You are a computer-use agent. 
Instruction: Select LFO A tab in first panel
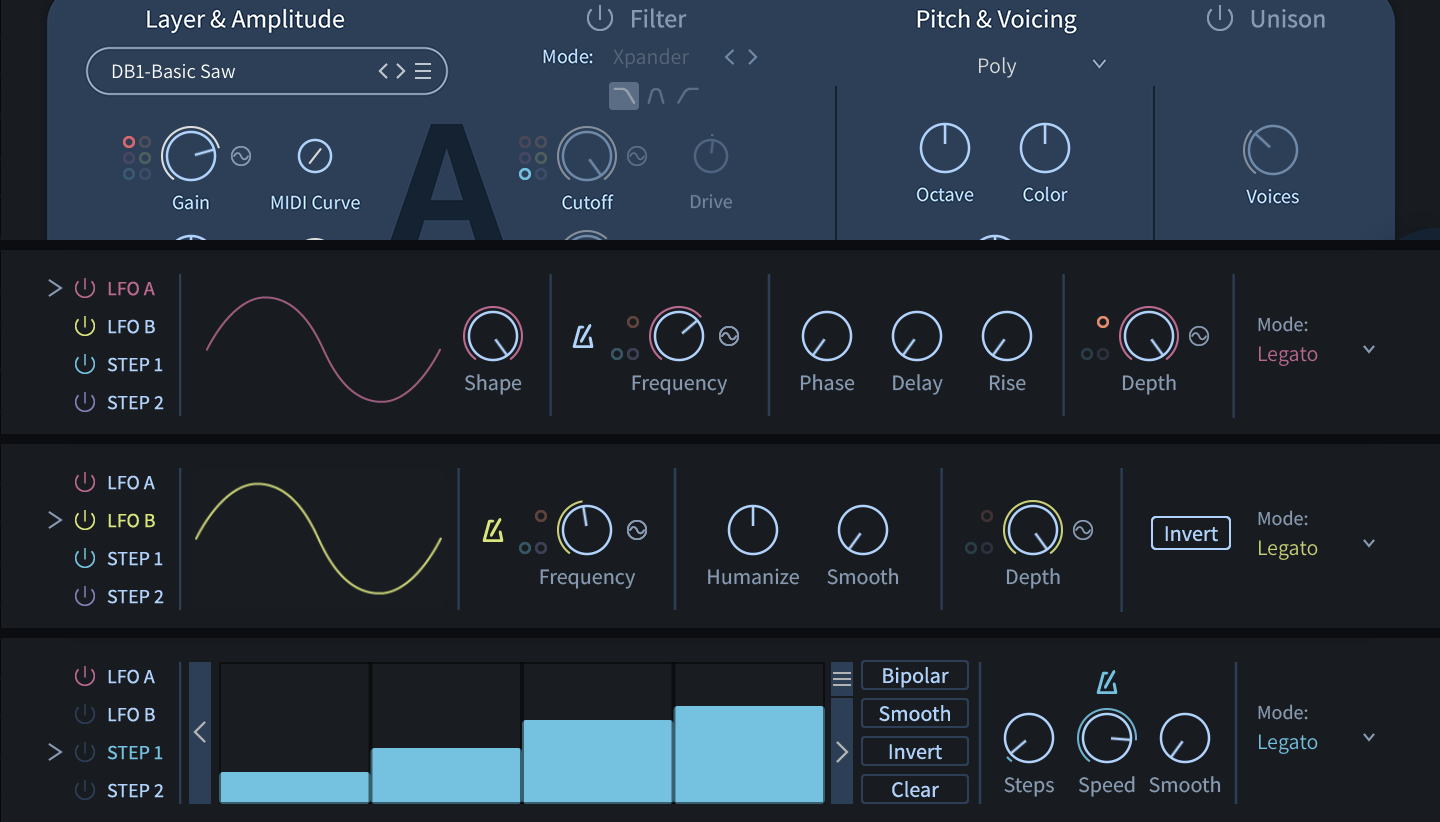pos(131,289)
